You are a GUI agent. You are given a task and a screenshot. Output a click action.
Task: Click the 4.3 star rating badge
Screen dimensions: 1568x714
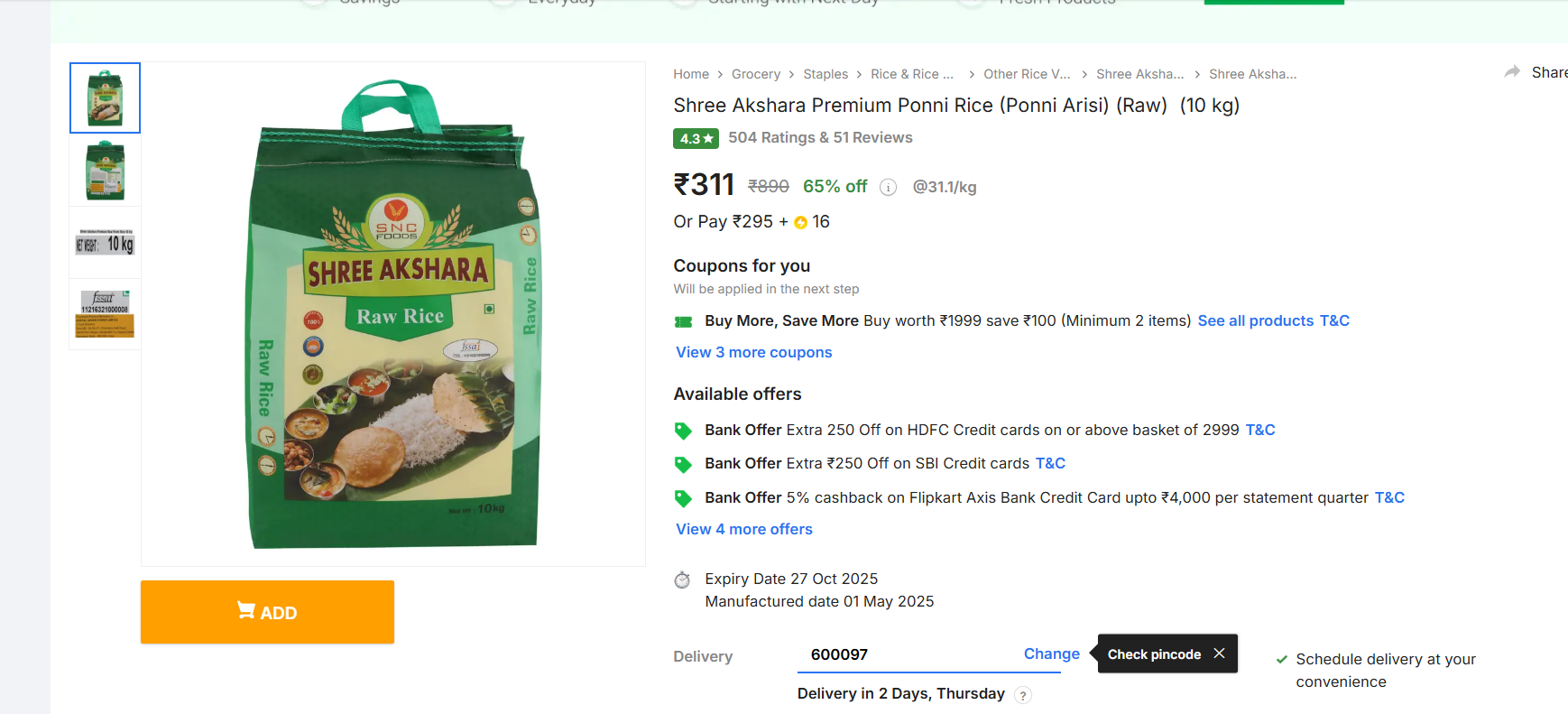[696, 138]
